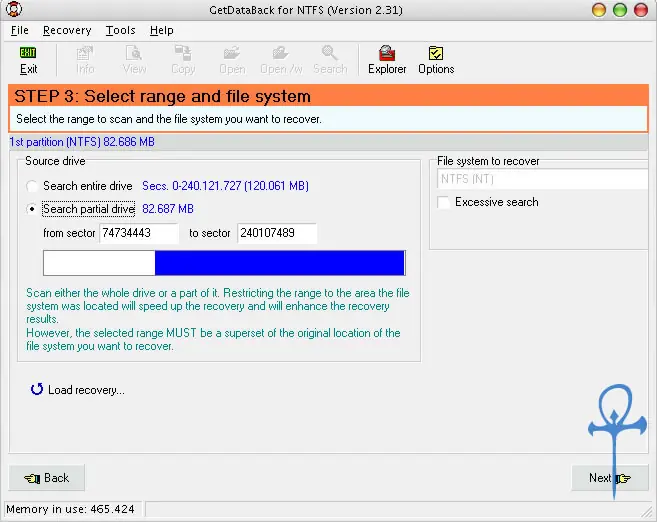The width and height of the screenshot is (657, 522).
Task: Select Search entire drive radio button
Action: pyautogui.click(x=32, y=186)
